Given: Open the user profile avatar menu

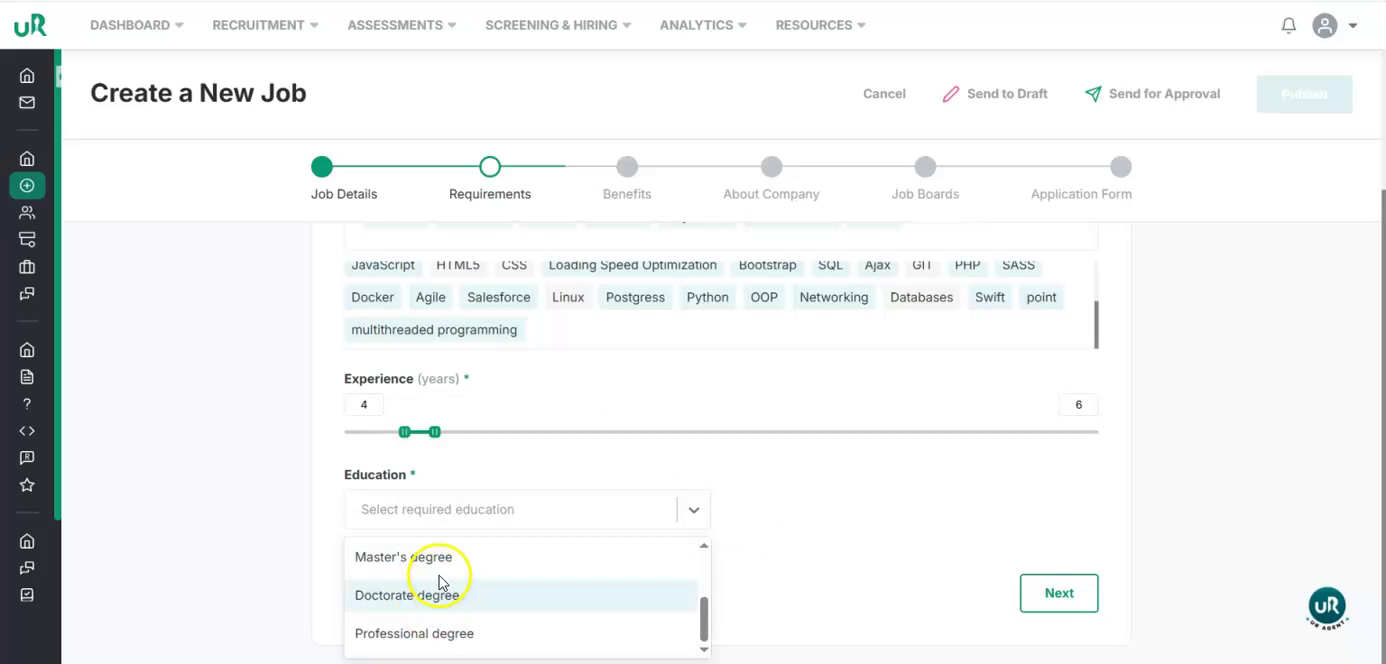Looking at the screenshot, I should [x=1334, y=26].
